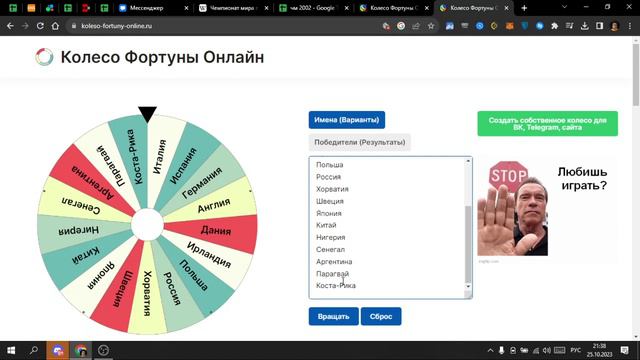Click Швеция in the names list
This screenshot has width=640, height=360.
pos(330,201)
